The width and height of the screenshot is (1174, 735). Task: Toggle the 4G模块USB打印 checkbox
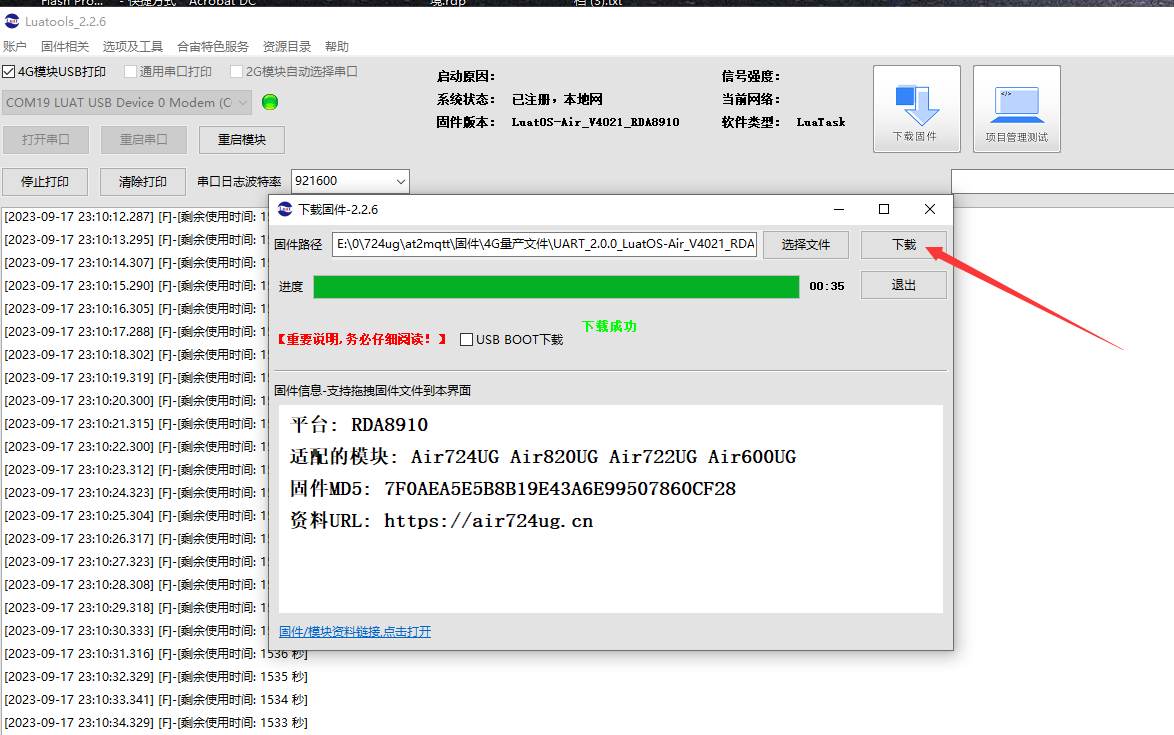9,72
